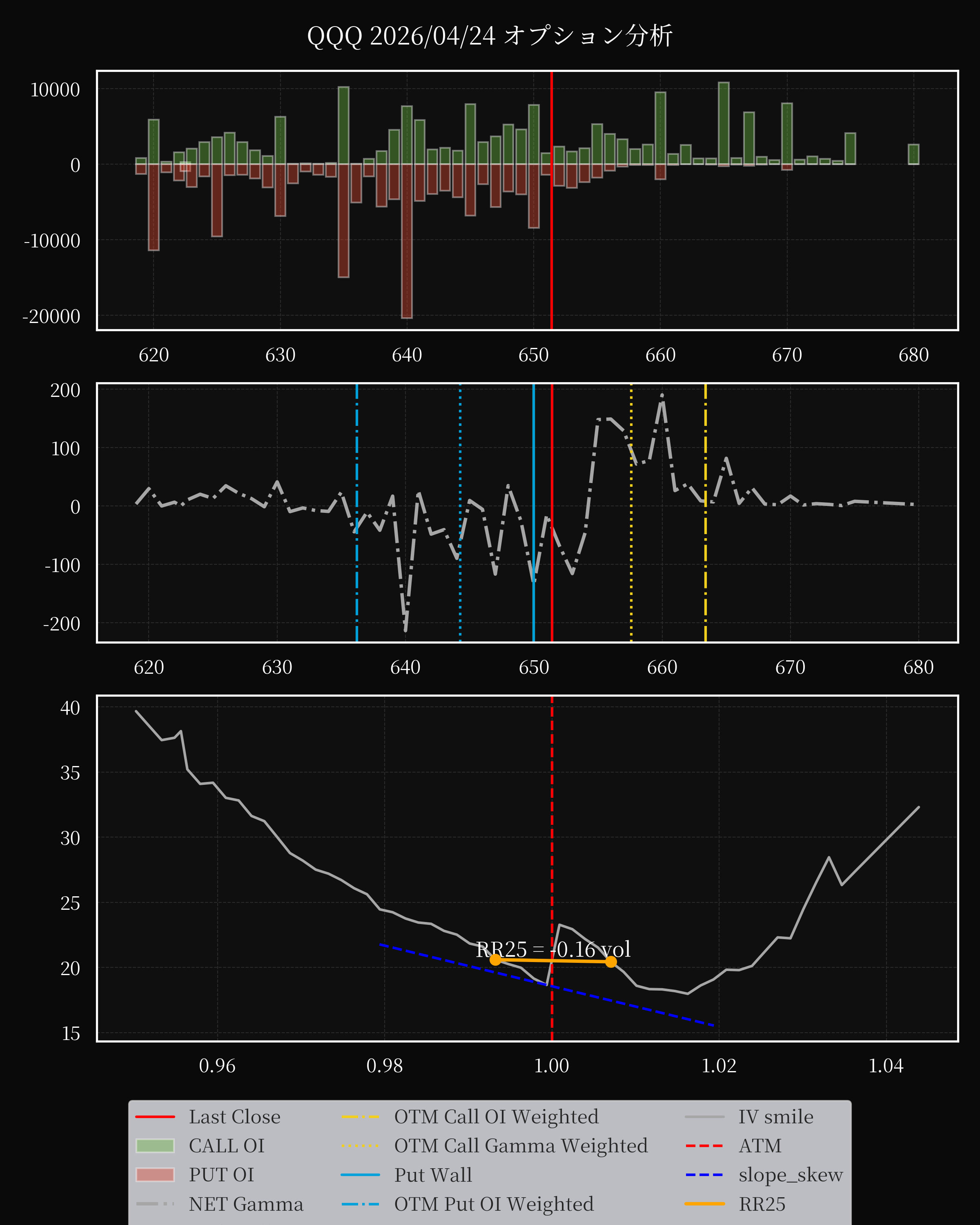Click the gray IV smile legend line sample
Image resolution: width=980 pixels, height=1225 pixels.
(704, 1117)
